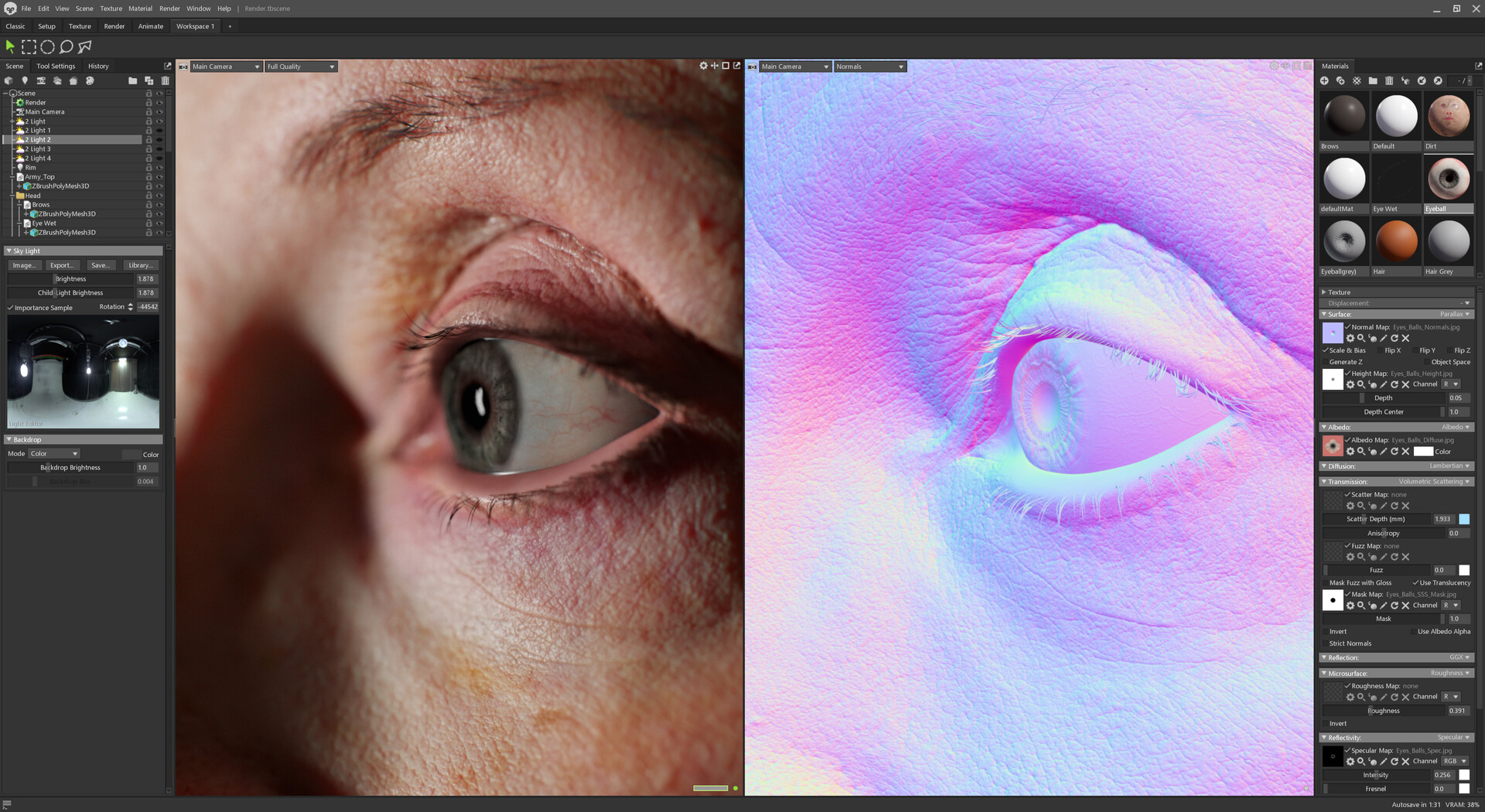The width and height of the screenshot is (1485, 812).
Task: Select the Eyeball material thumbnail
Action: click(1449, 179)
